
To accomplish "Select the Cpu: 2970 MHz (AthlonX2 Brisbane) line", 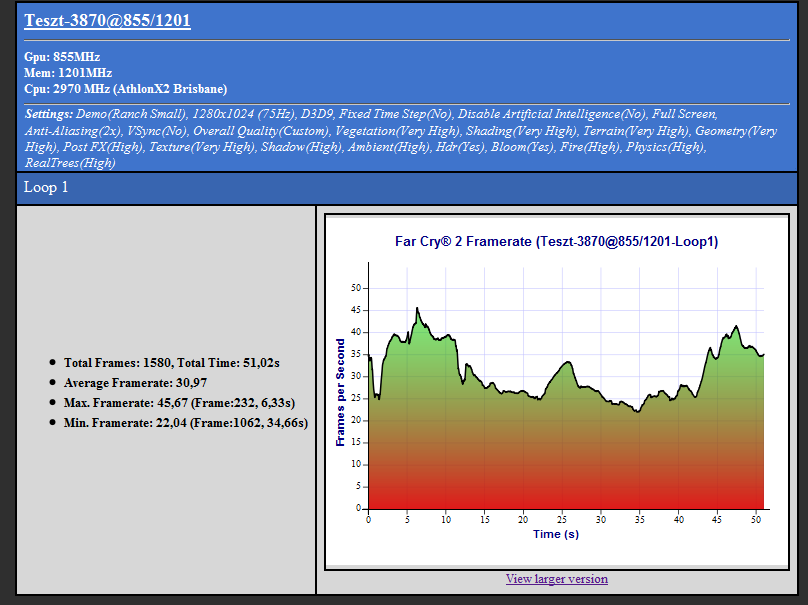I will pos(126,89).
